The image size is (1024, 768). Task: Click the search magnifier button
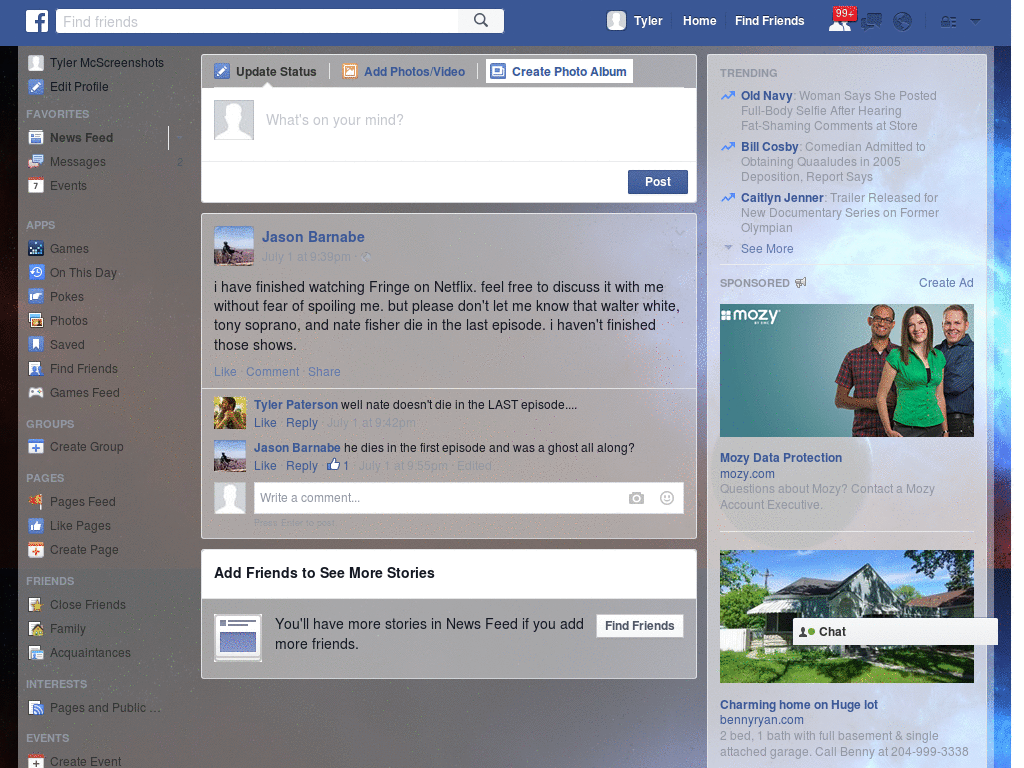pyautogui.click(x=481, y=21)
